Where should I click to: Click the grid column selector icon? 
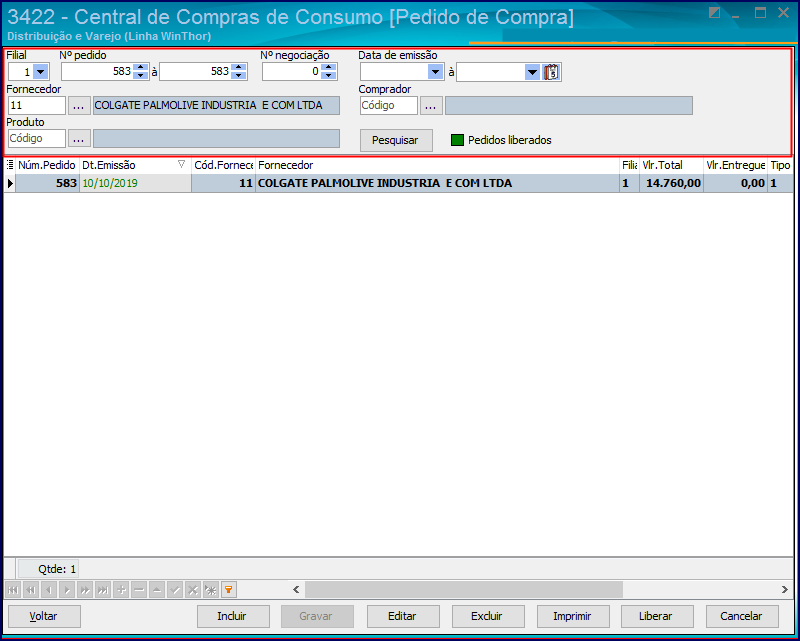click(x=10, y=165)
